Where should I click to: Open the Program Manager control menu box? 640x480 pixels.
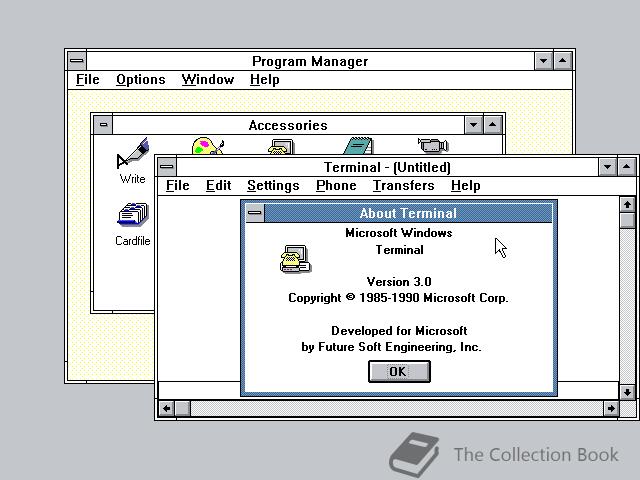[x=77, y=61]
